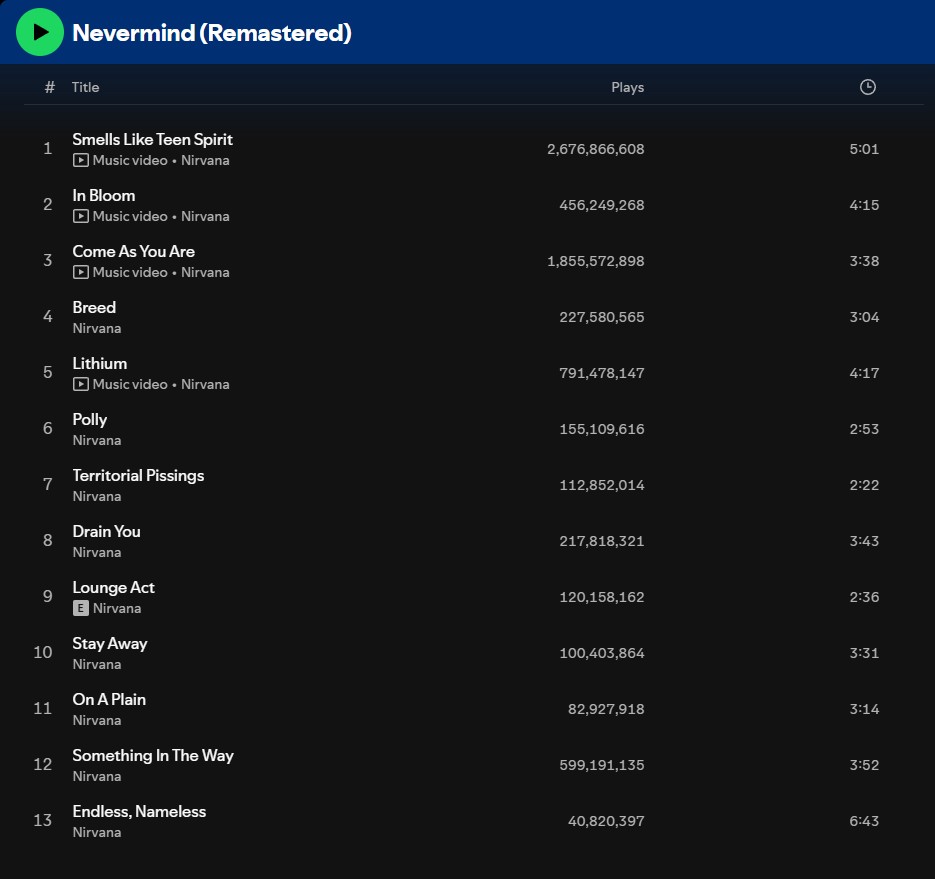
Task: Click the Music video label under In Bloom
Action: [130, 216]
